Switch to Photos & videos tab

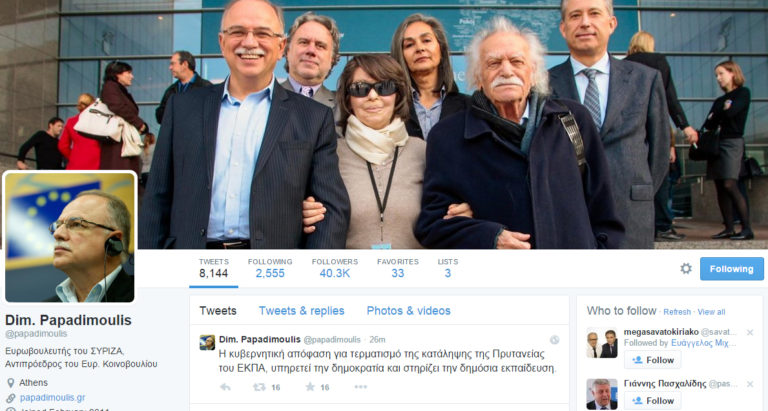point(408,311)
